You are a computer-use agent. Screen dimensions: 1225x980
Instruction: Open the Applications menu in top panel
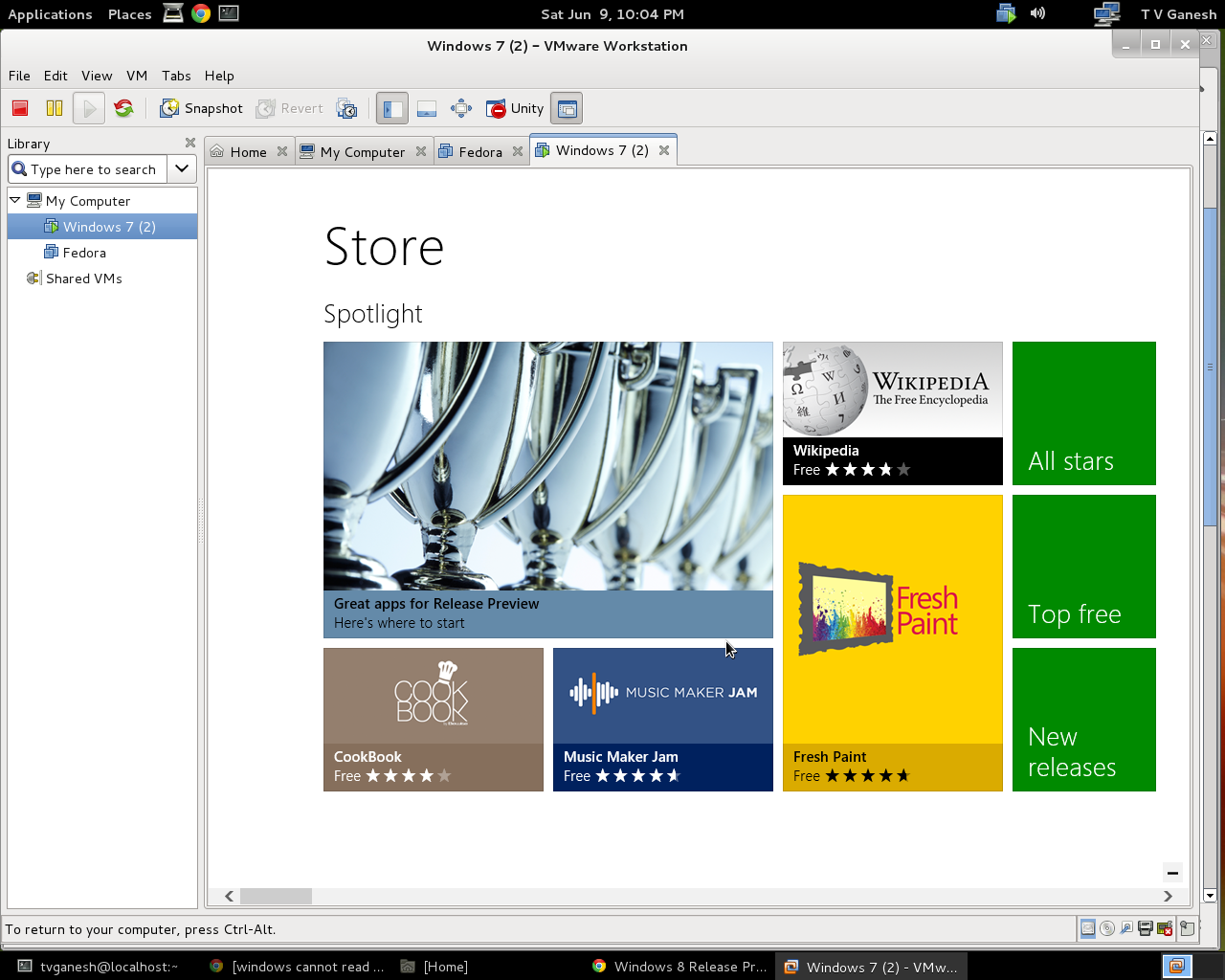pos(50,14)
